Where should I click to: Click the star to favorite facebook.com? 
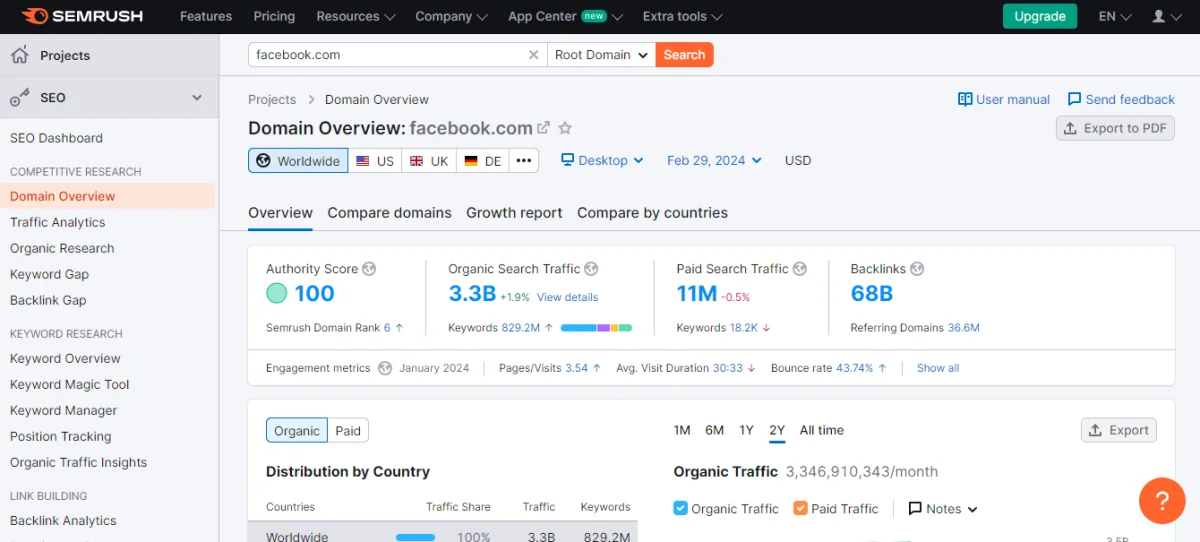[x=565, y=128]
